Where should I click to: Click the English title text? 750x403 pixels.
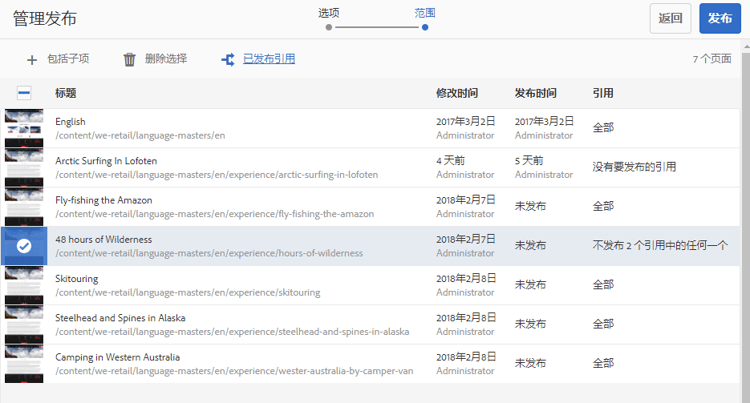tap(70, 122)
